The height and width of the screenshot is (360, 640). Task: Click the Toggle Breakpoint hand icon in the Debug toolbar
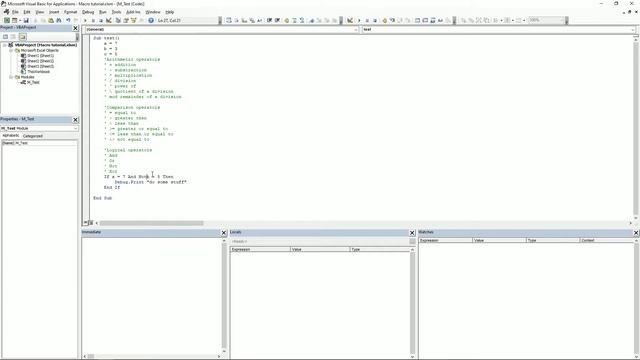(x=384, y=20)
